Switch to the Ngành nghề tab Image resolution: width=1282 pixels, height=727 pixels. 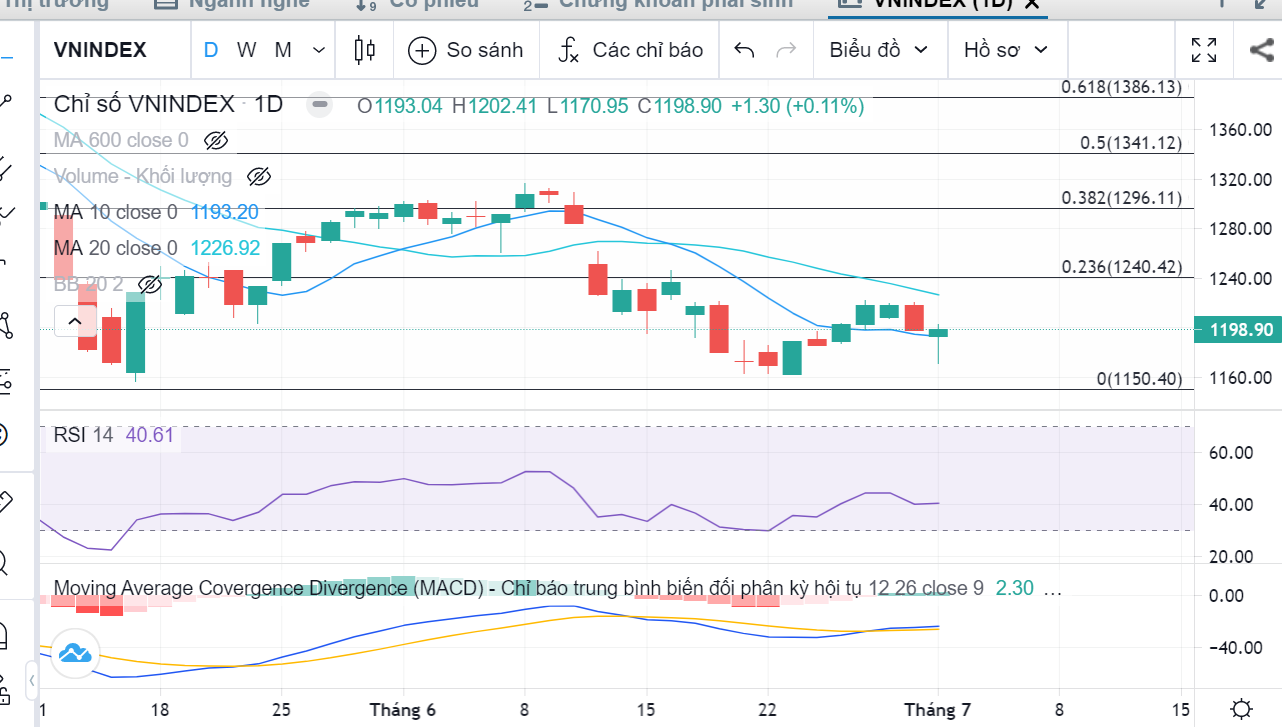pos(236,3)
